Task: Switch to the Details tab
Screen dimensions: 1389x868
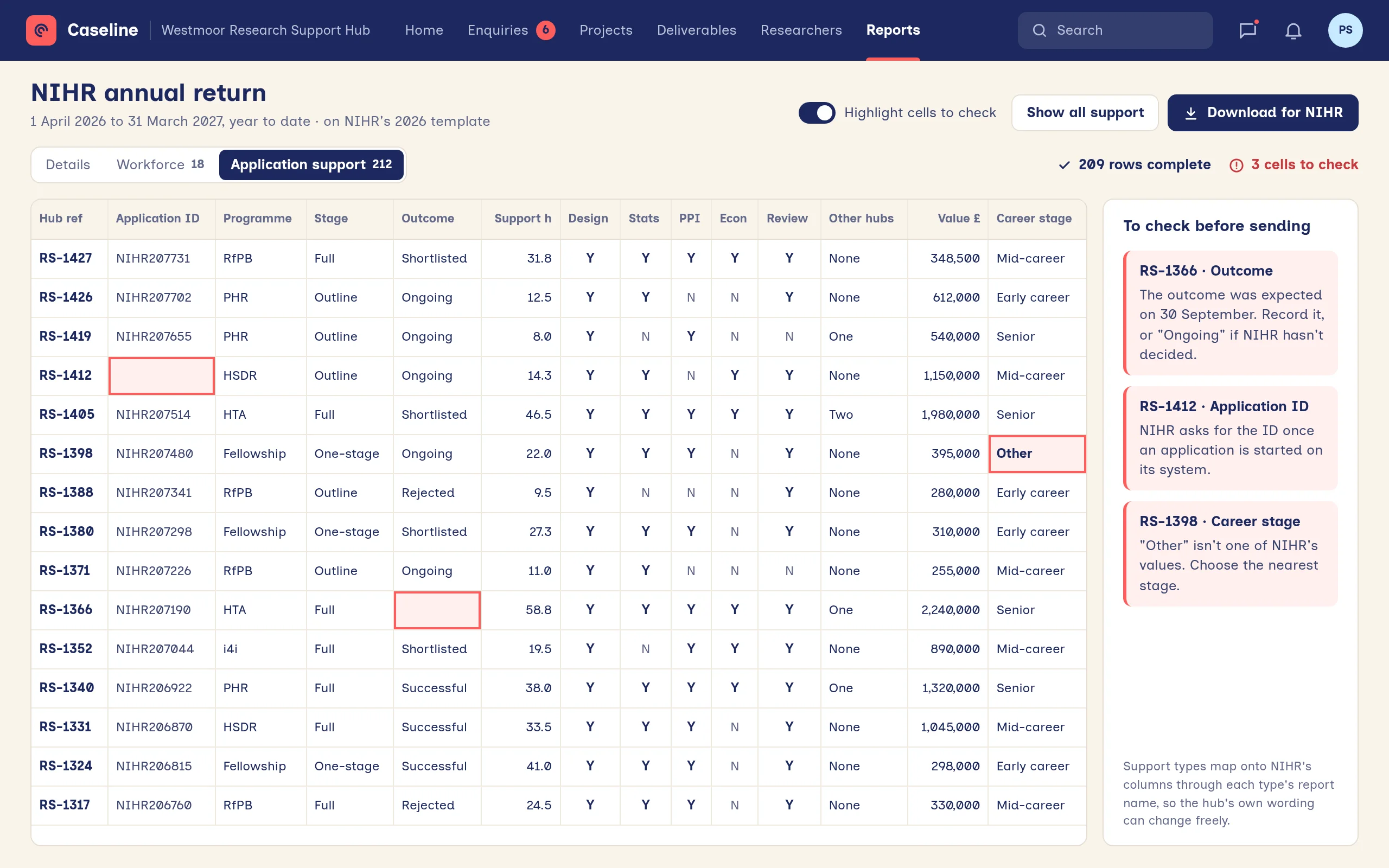Action: click(68, 165)
